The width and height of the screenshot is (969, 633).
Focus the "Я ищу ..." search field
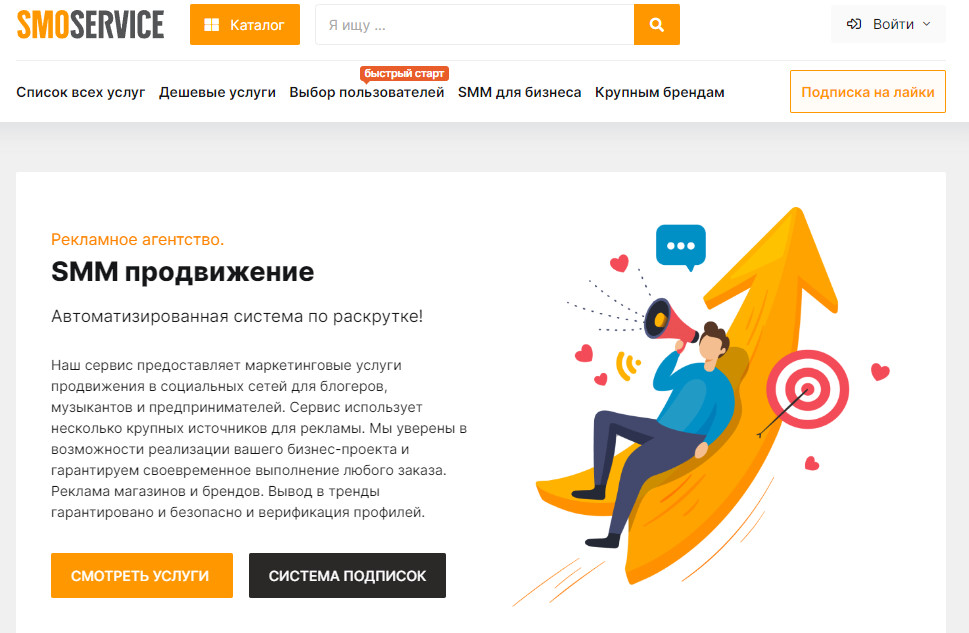tap(475, 25)
